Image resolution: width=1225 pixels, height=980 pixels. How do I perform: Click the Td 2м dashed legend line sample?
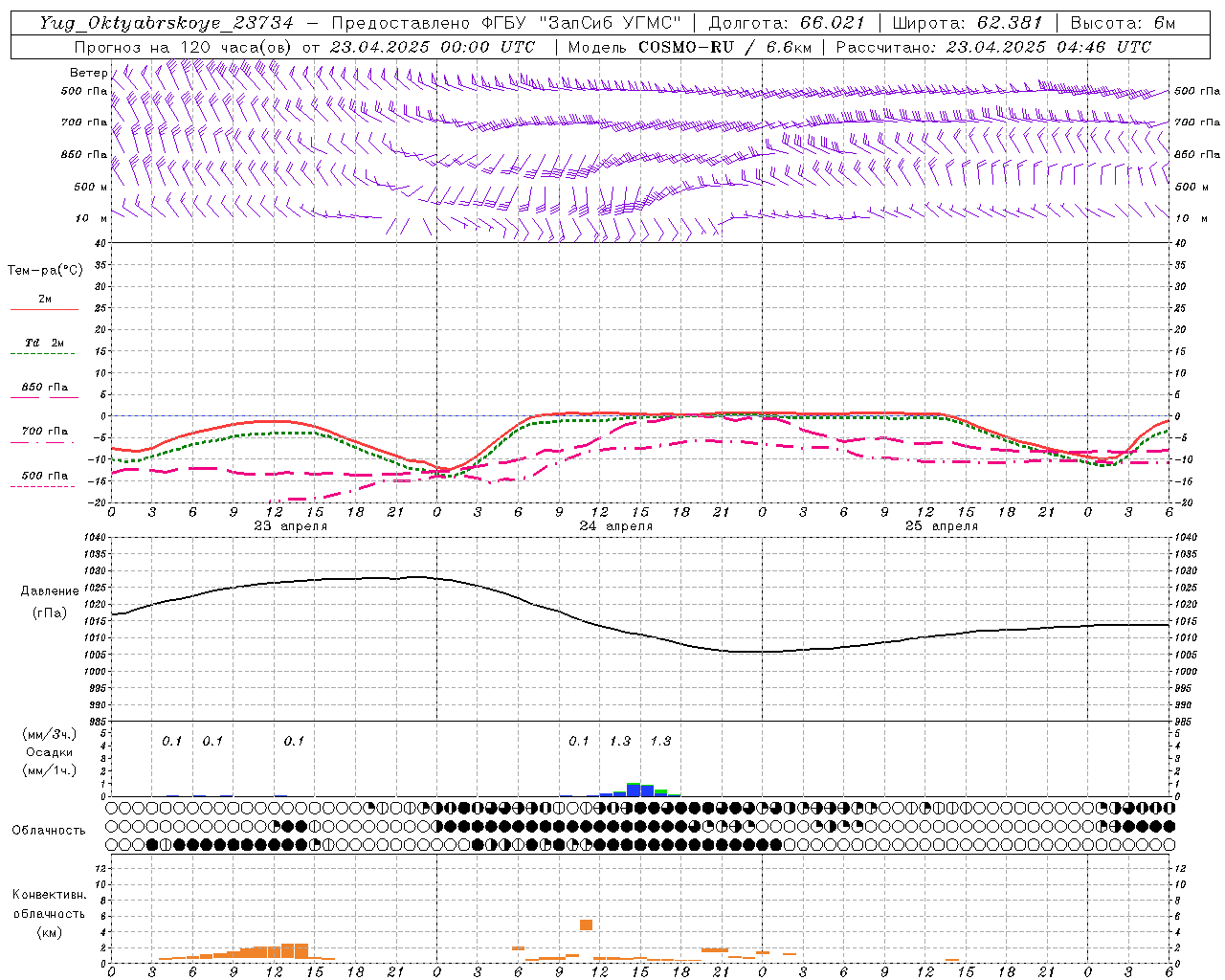click(42, 354)
